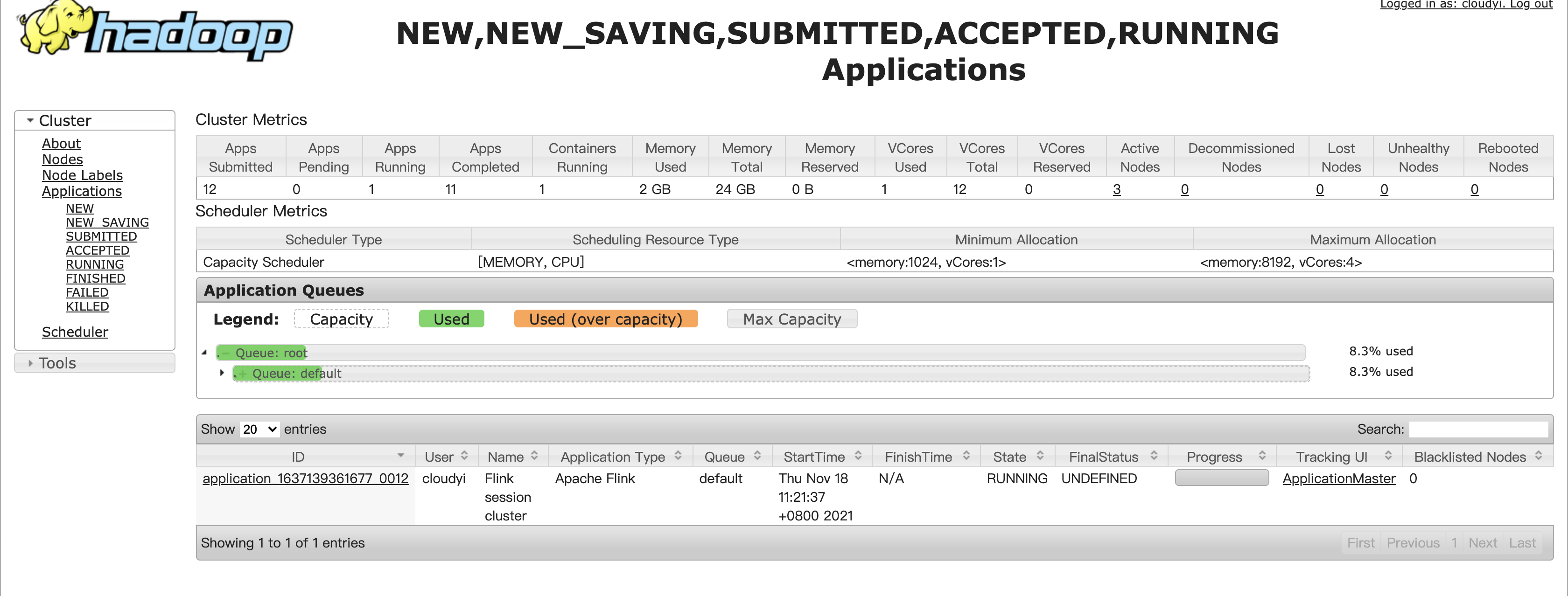Click the Log out link
1568x596 pixels.
tap(1531, 4)
